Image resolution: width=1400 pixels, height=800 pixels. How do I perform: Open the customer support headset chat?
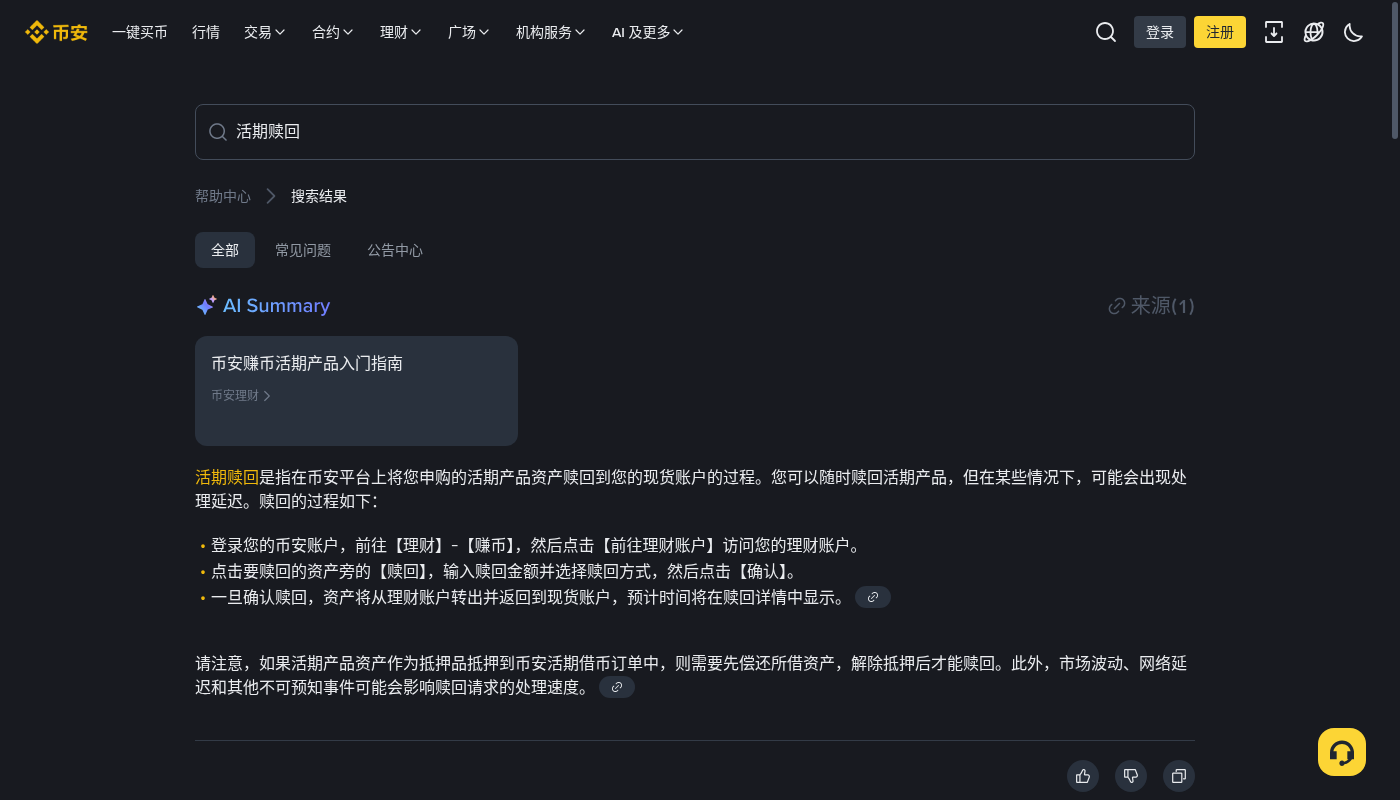coord(1342,752)
